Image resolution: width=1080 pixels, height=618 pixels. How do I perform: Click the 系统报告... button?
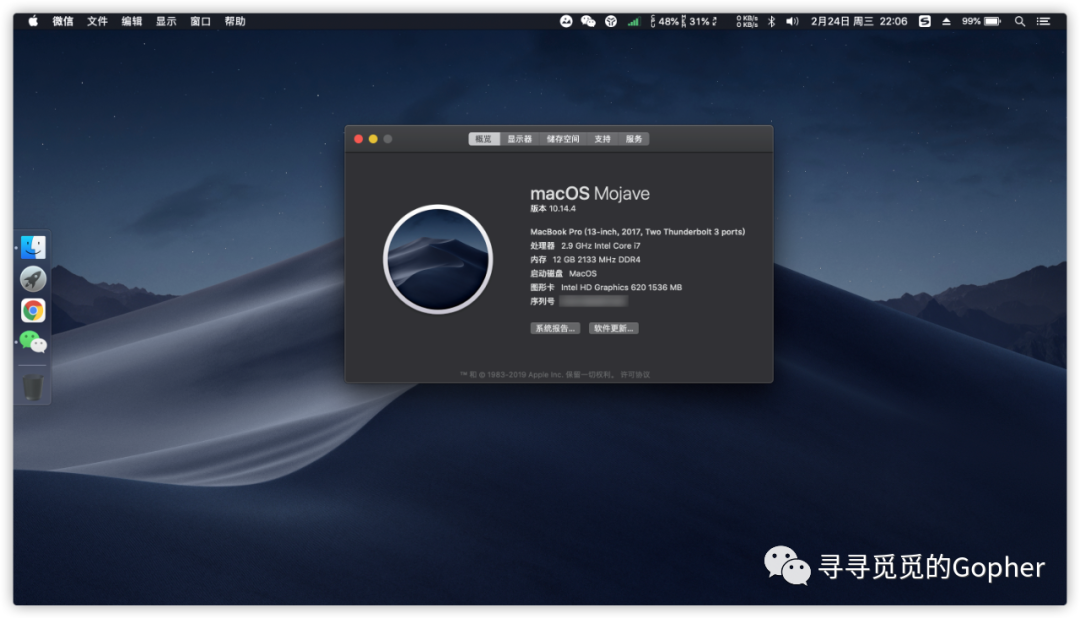pyautogui.click(x=555, y=329)
